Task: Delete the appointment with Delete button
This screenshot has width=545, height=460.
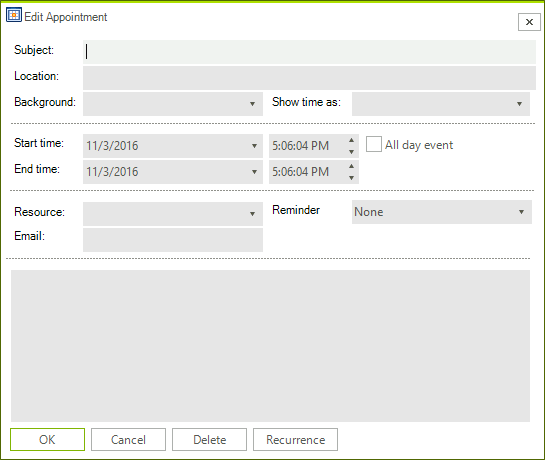Action: (209, 439)
